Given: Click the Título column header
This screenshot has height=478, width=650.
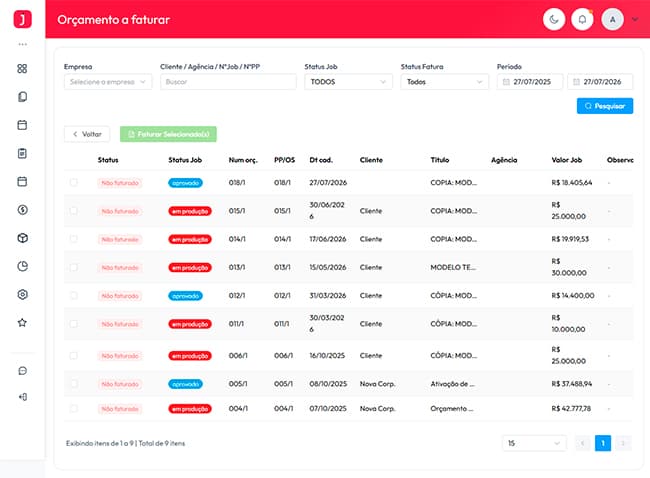Looking at the screenshot, I should click(439, 160).
